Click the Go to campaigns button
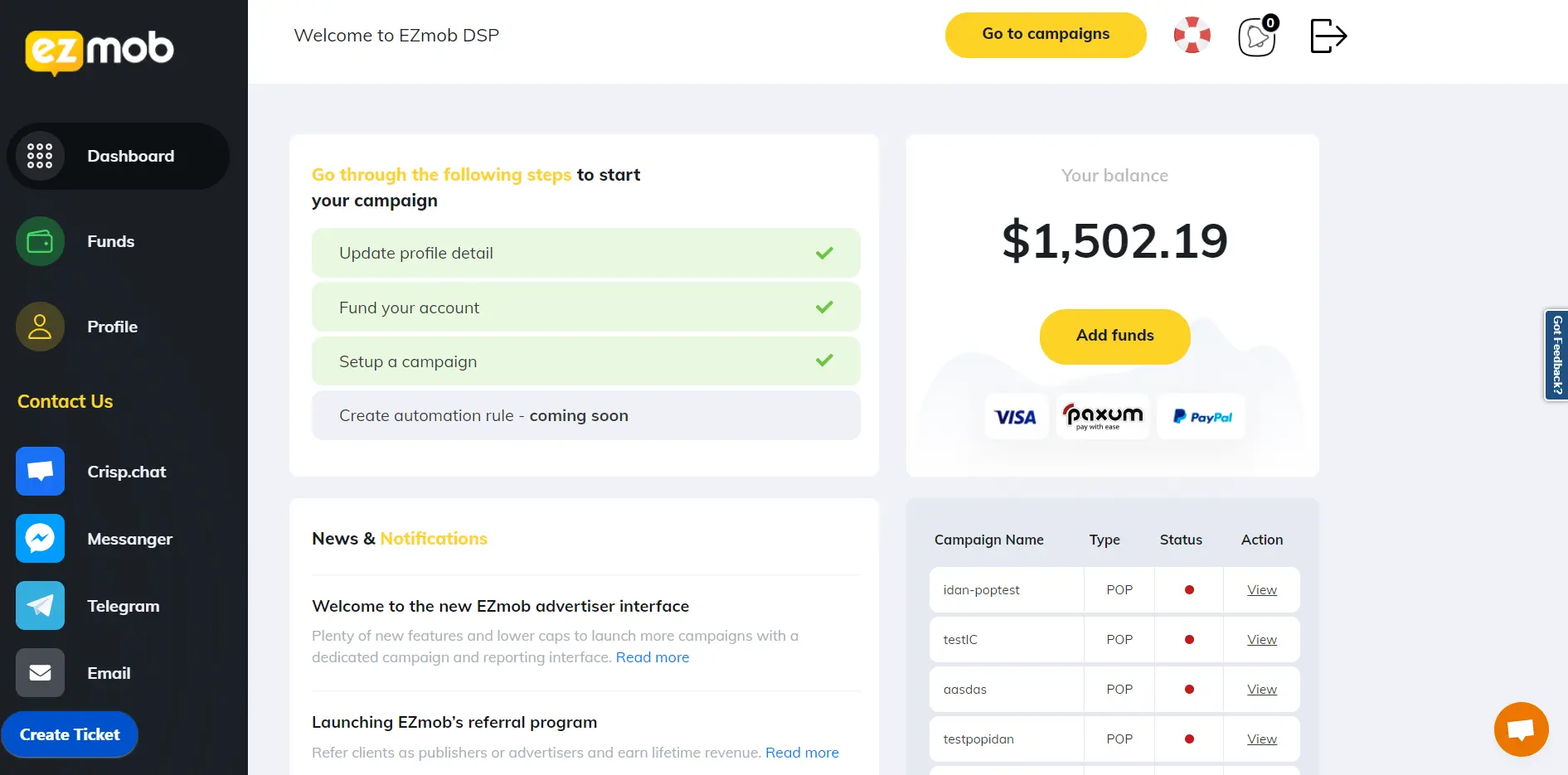The image size is (1568, 775). pos(1045,35)
